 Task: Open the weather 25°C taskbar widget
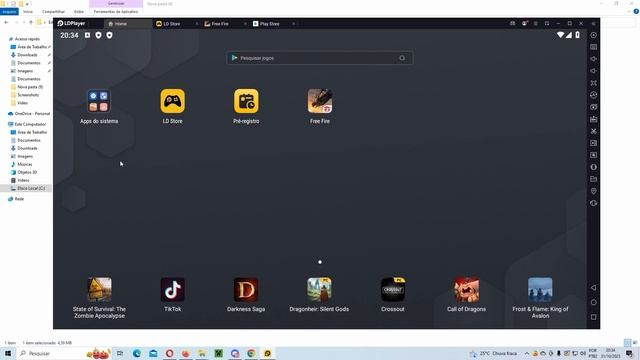494,353
